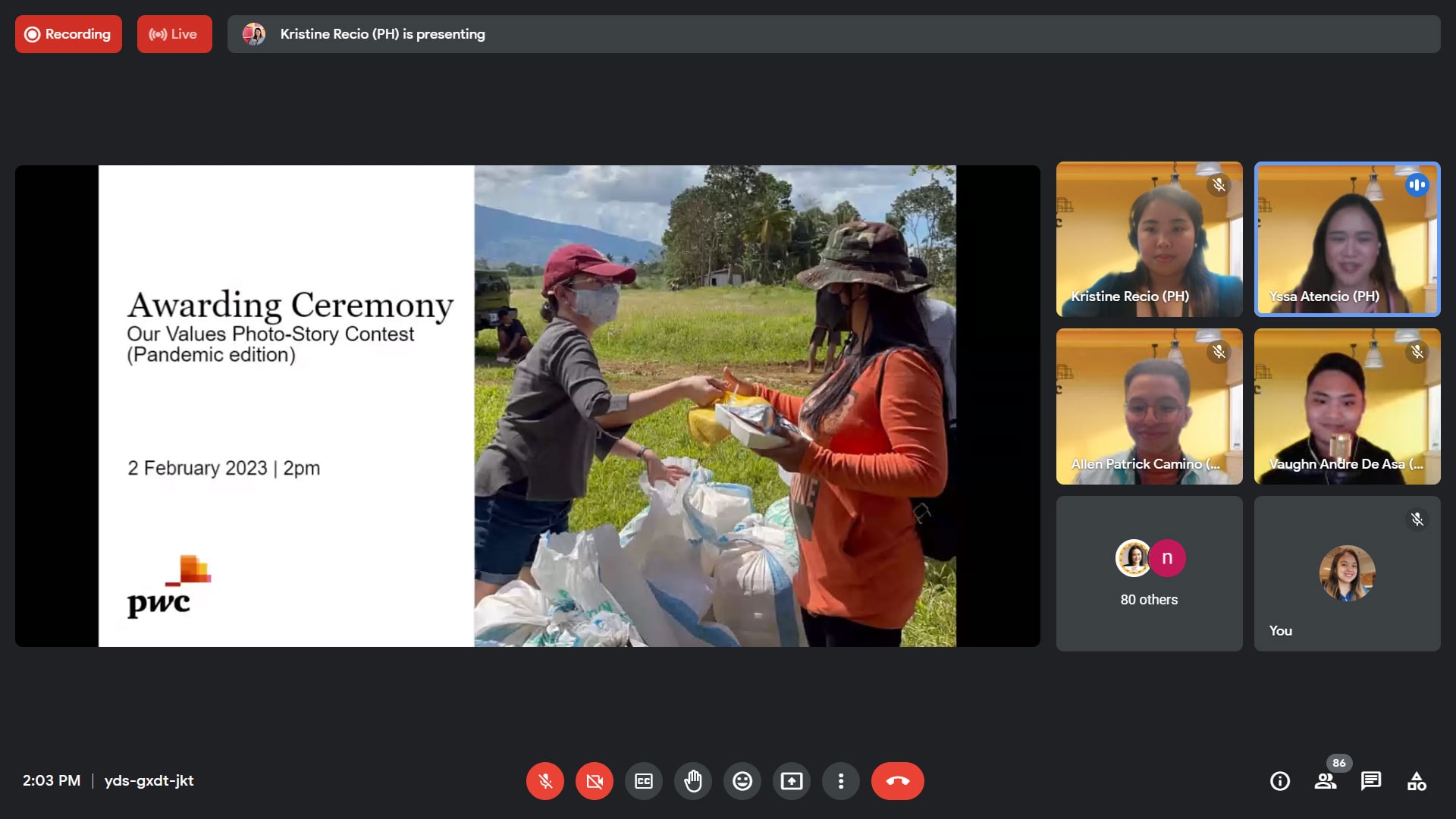
Task: Open the emoji reactions picker
Action: pyautogui.click(x=742, y=781)
